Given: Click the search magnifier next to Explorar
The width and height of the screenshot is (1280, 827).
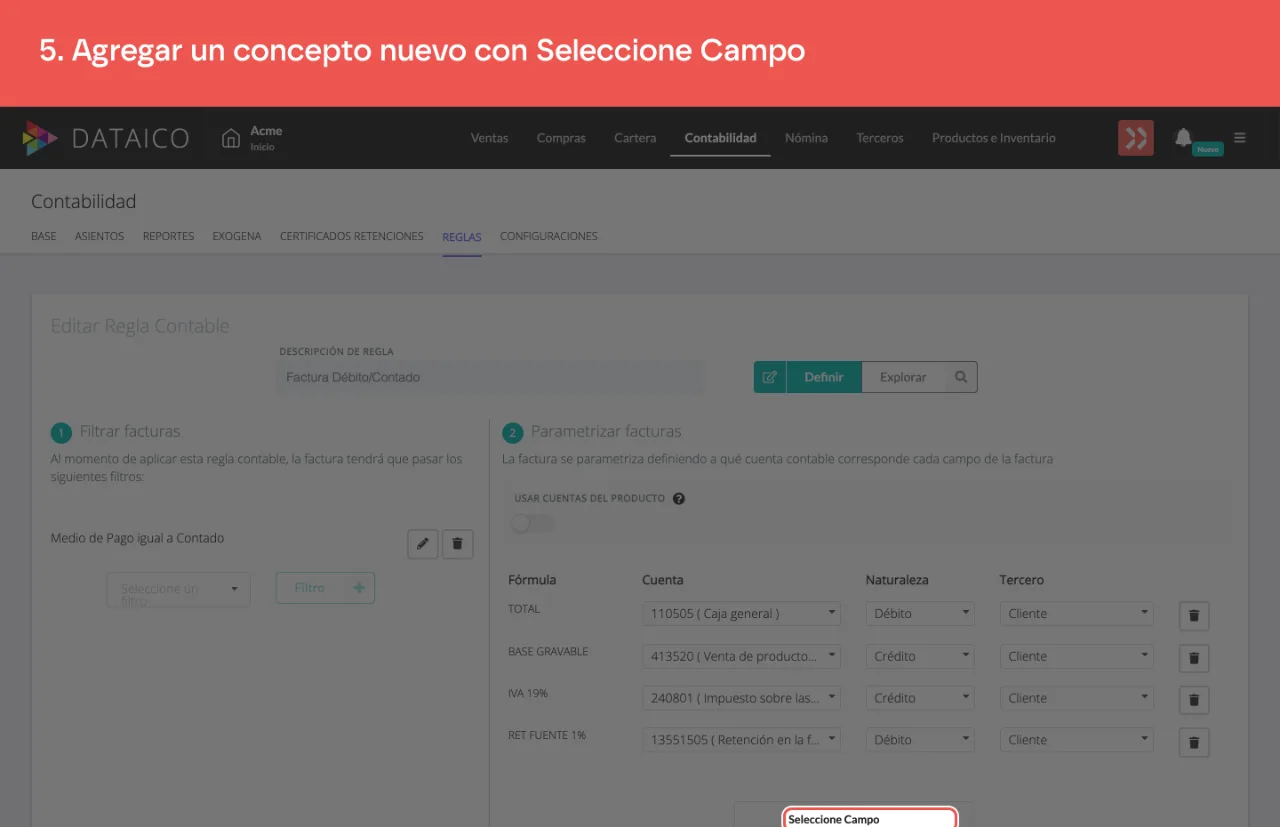Looking at the screenshot, I should [x=961, y=377].
